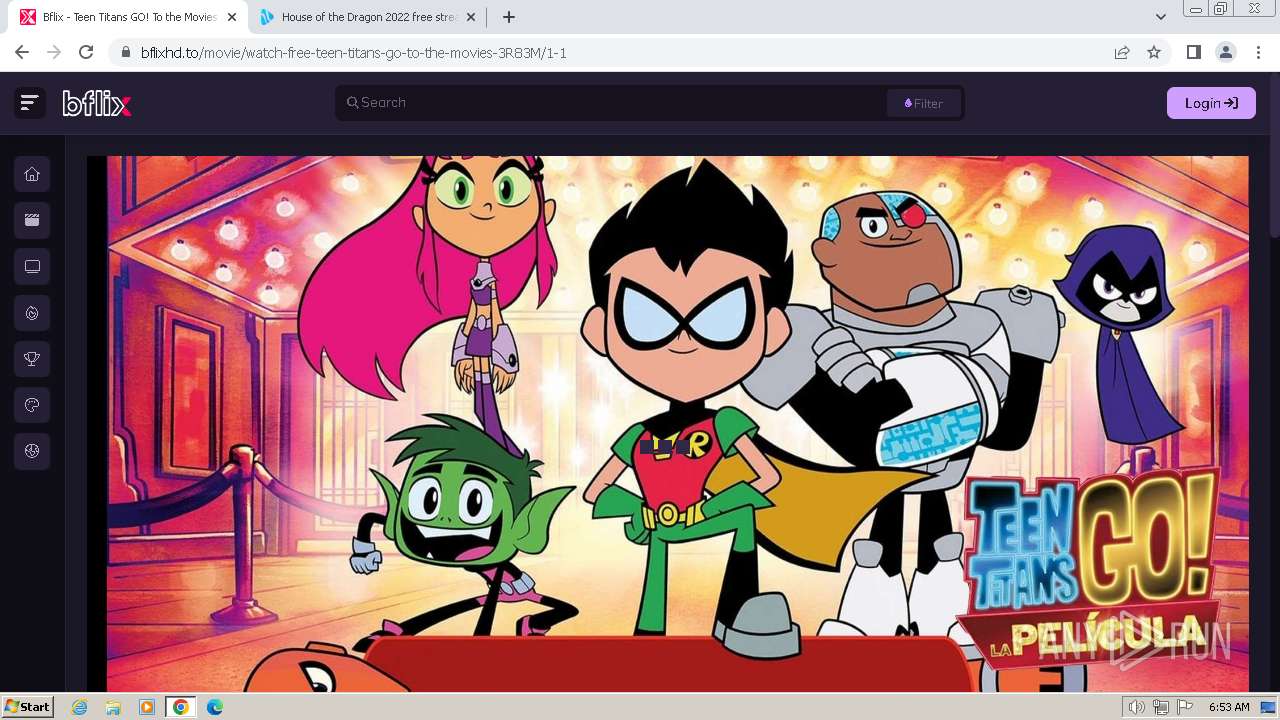
Task: Expand the tab search dropdown
Action: (x=1160, y=17)
